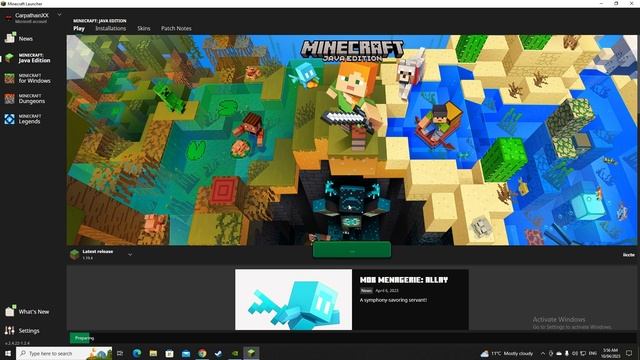The width and height of the screenshot is (640, 360).
Task: Open launcher Settings
Action: (22, 331)
